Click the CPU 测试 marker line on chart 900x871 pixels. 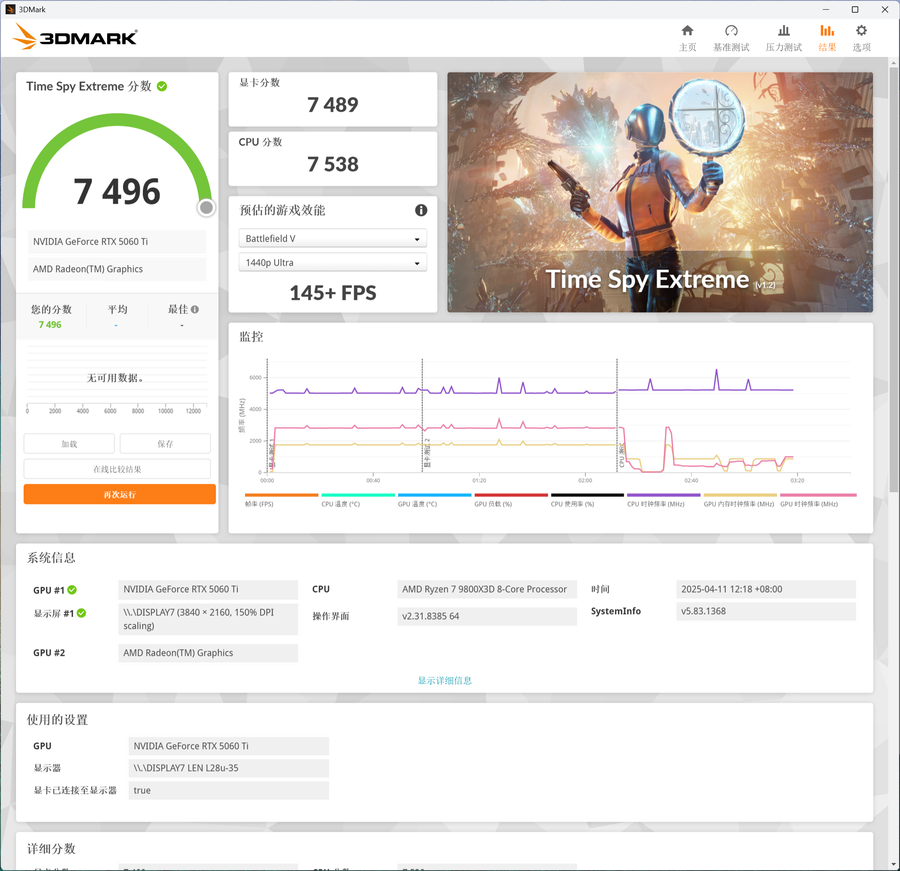617,416
